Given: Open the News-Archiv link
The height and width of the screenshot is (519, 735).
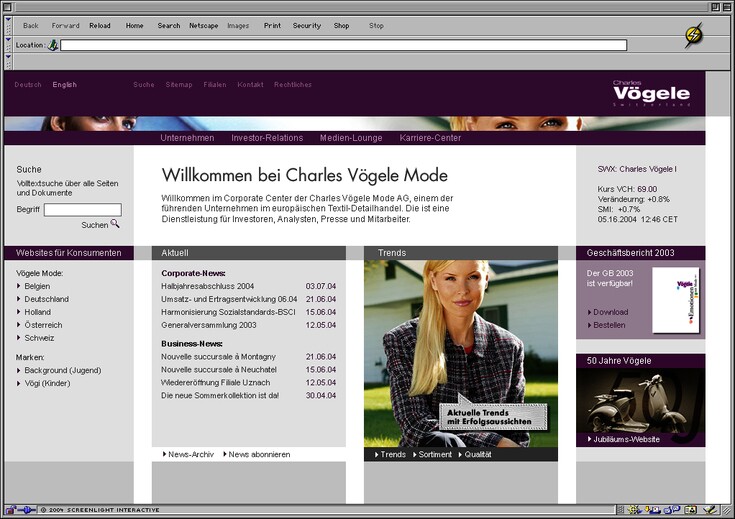Looking at the screenshot, I should coord(191,454).
